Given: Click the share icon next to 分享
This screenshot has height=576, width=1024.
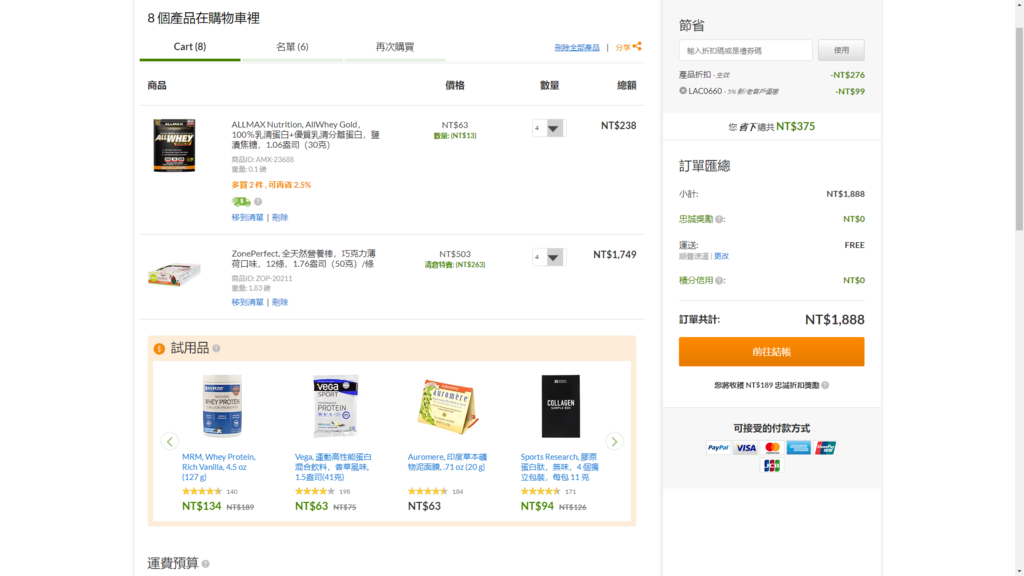Looking at the screenshot, I should [637, 46].
